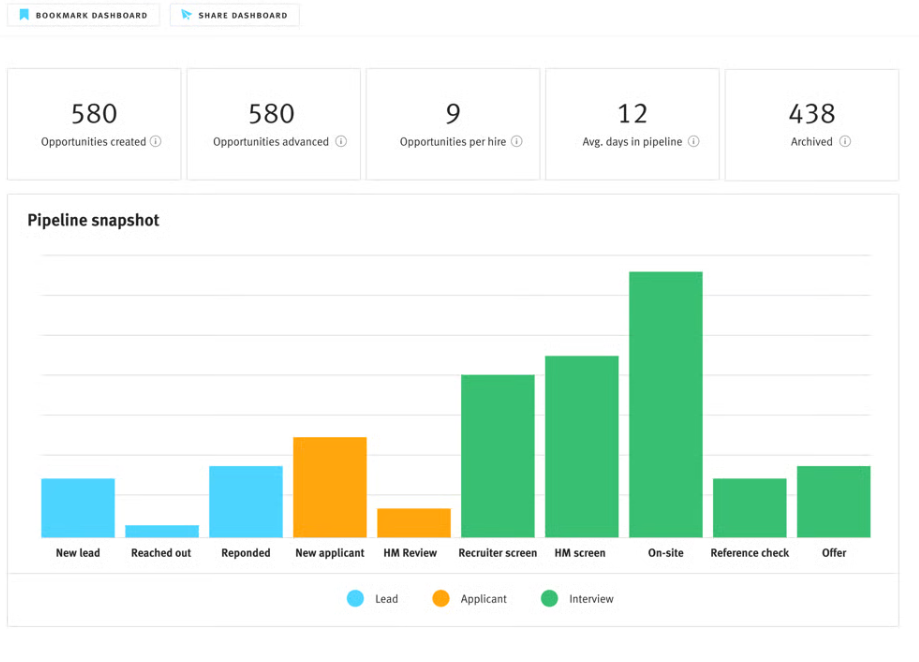Click the info icon beside Avg. days in pipeline
Image resolution: width=919 pixels, height=662 pixels.
pyautogui.click(x=692, y=141)
